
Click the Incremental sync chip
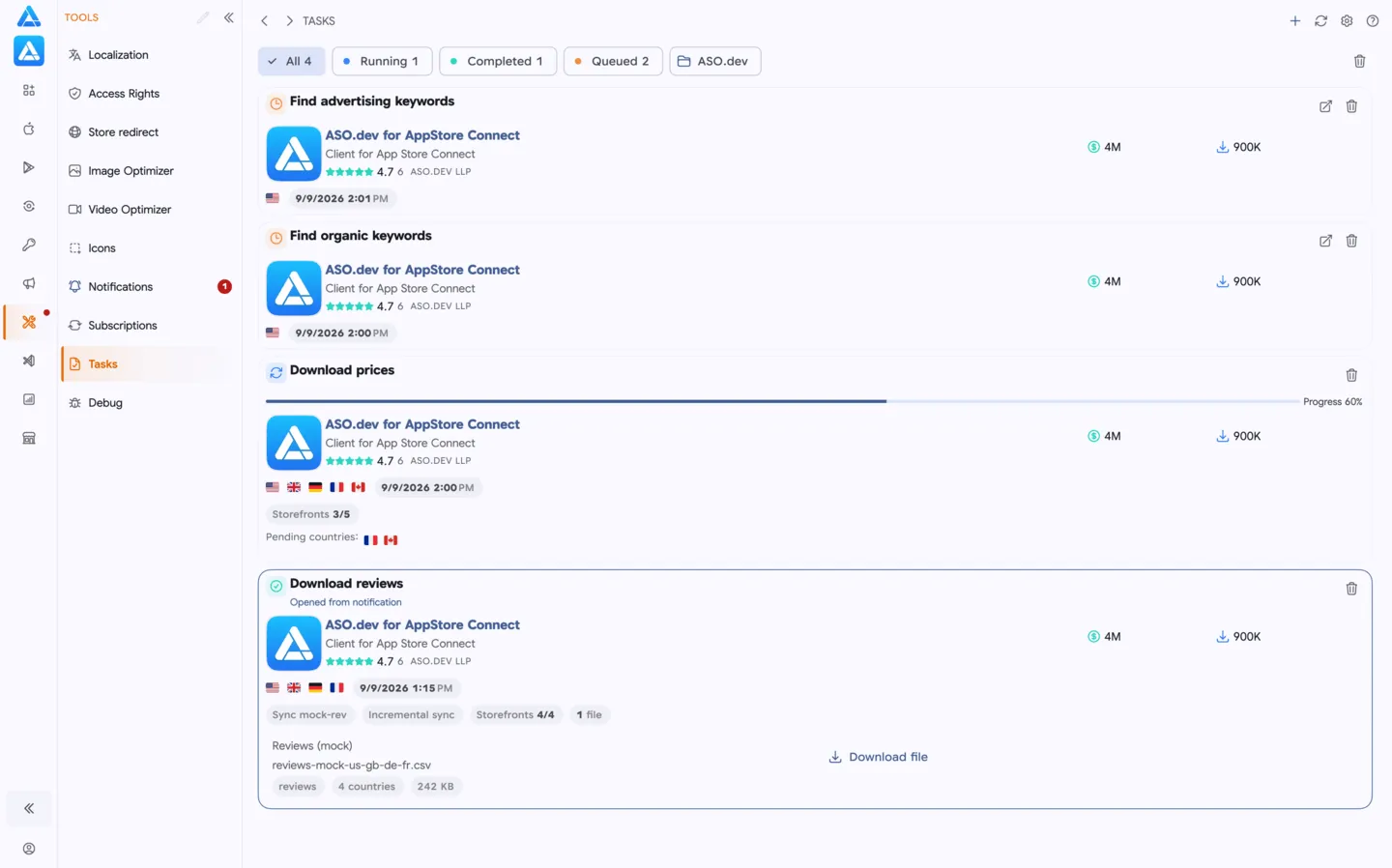click(411, 715)
